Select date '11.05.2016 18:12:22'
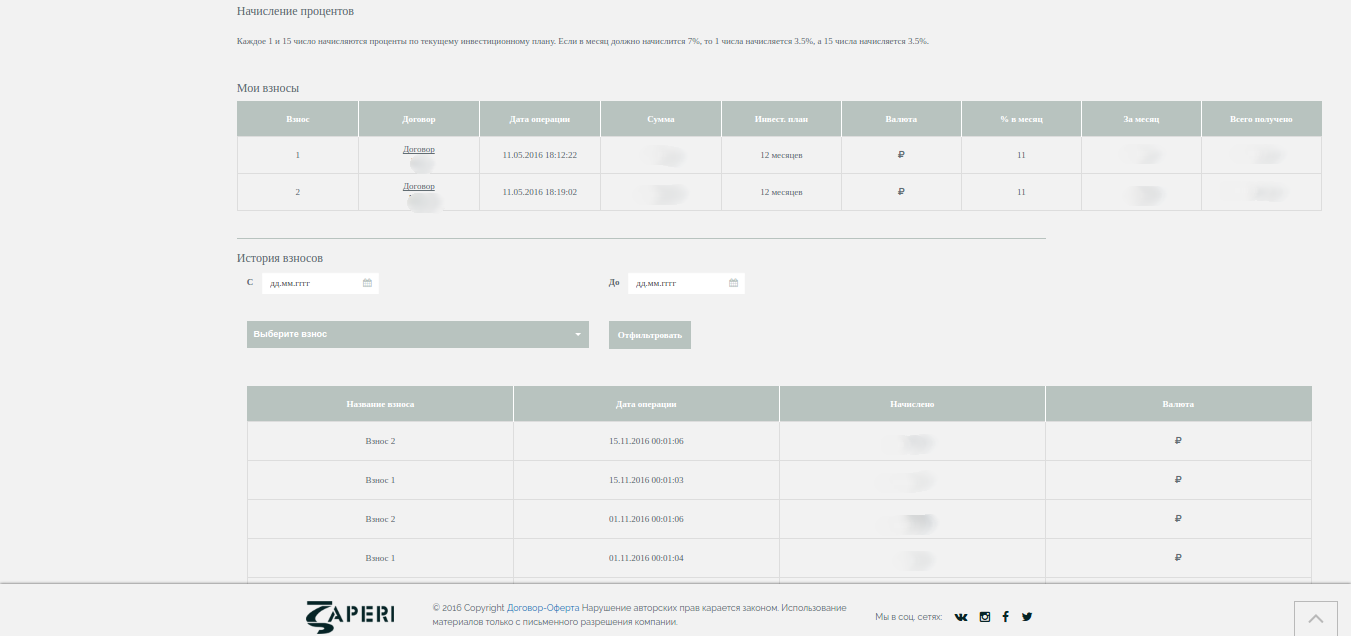Screen dimensions: 1351x636 [x=540, y=155]
